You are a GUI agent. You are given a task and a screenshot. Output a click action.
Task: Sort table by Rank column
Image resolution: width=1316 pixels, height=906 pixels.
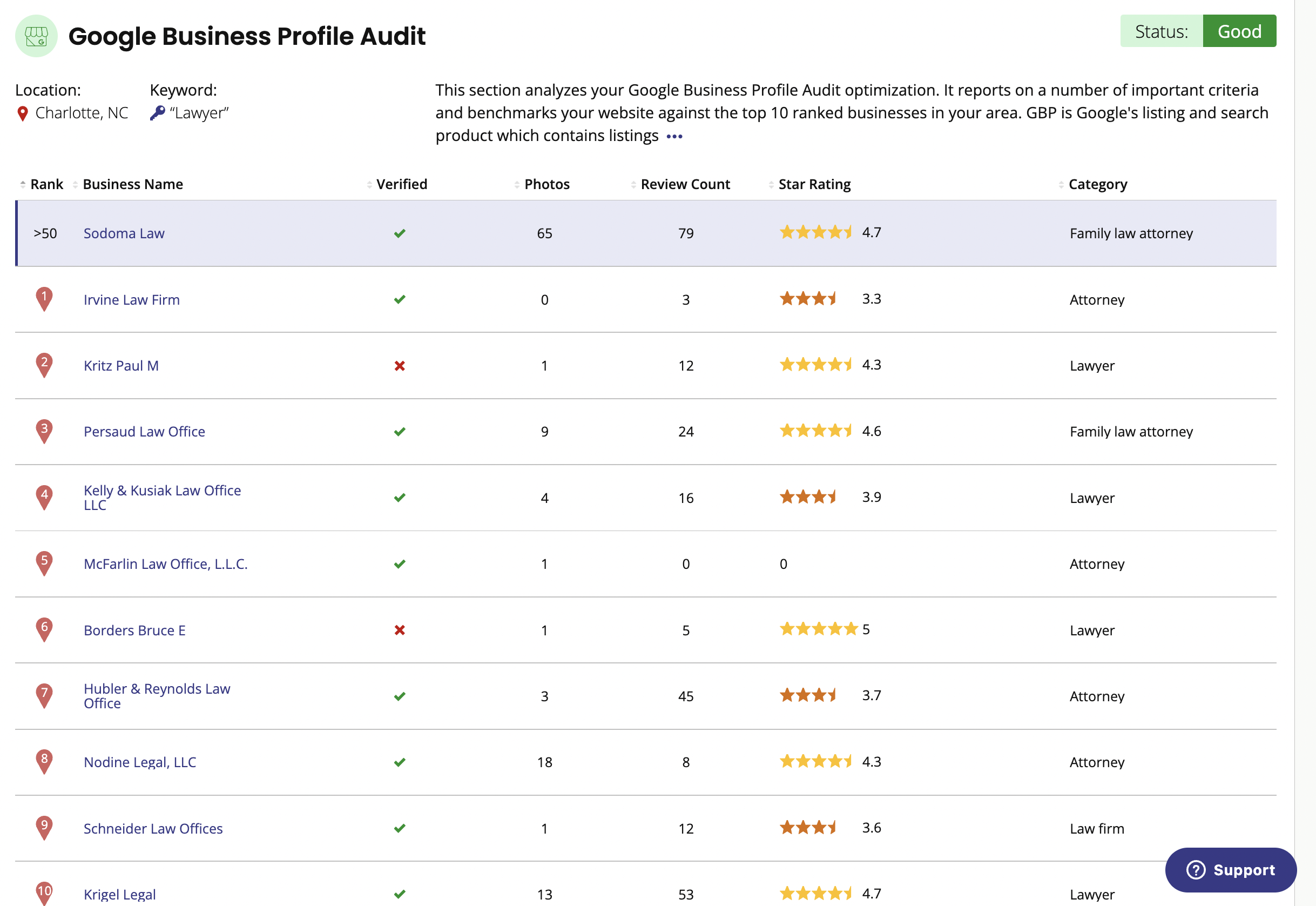pos(42,184)
